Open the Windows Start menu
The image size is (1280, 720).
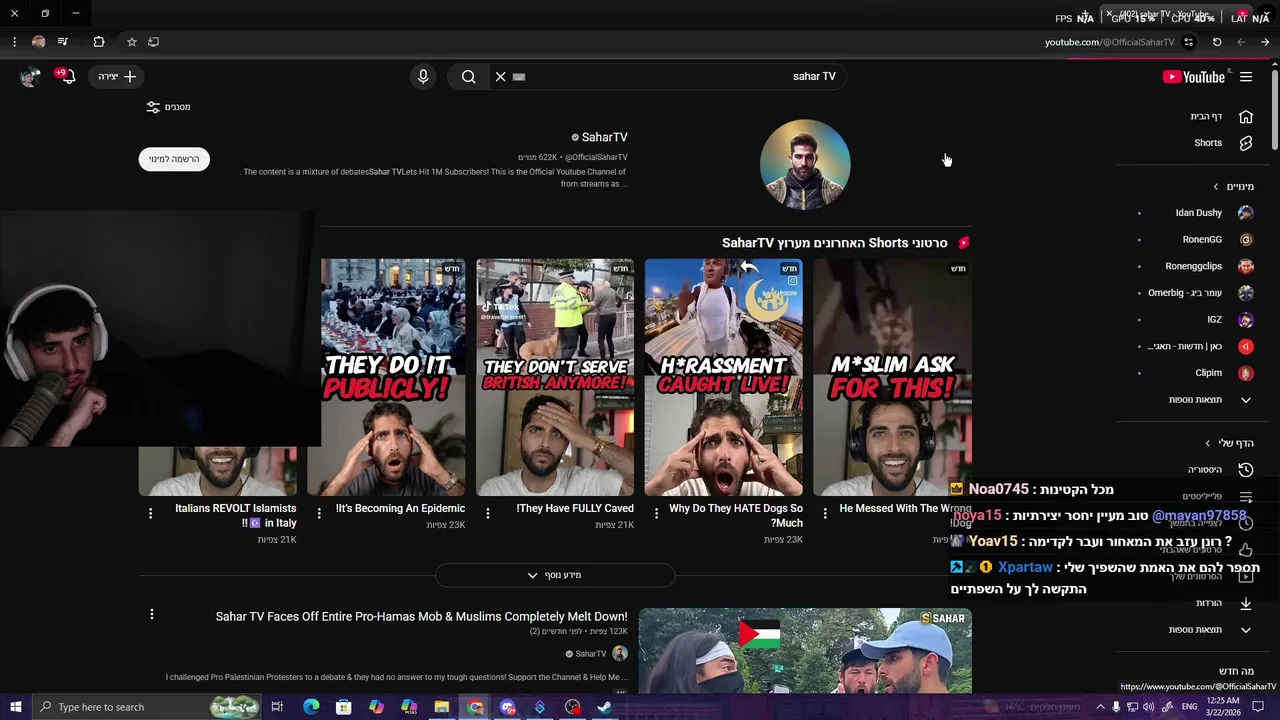click(x=15, y=707)
